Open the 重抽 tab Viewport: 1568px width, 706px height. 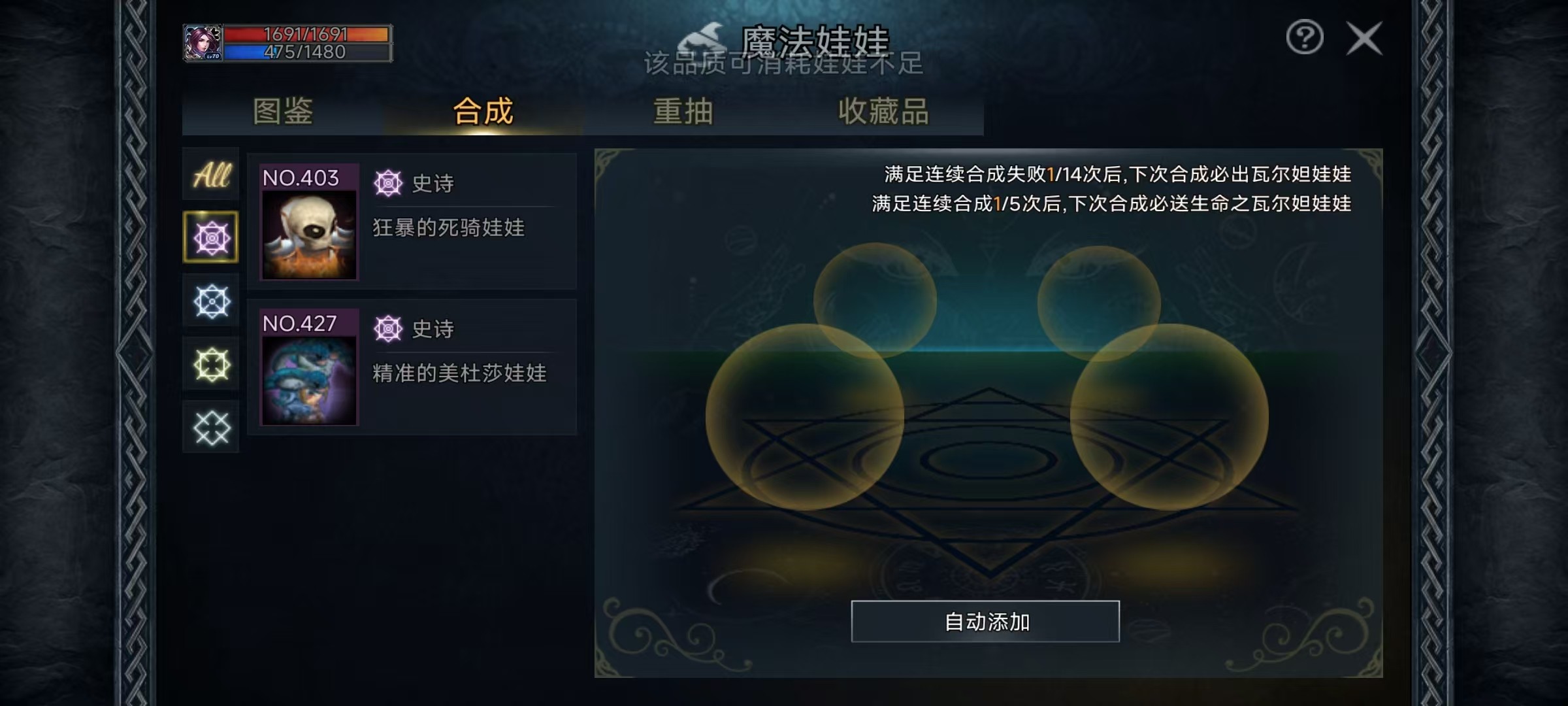tap(683, 111)
